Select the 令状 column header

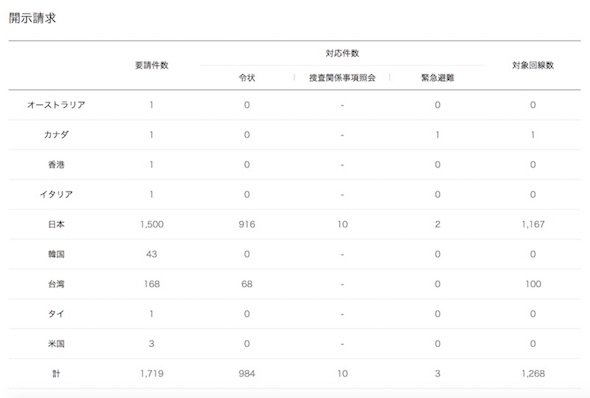click(247, 77)
